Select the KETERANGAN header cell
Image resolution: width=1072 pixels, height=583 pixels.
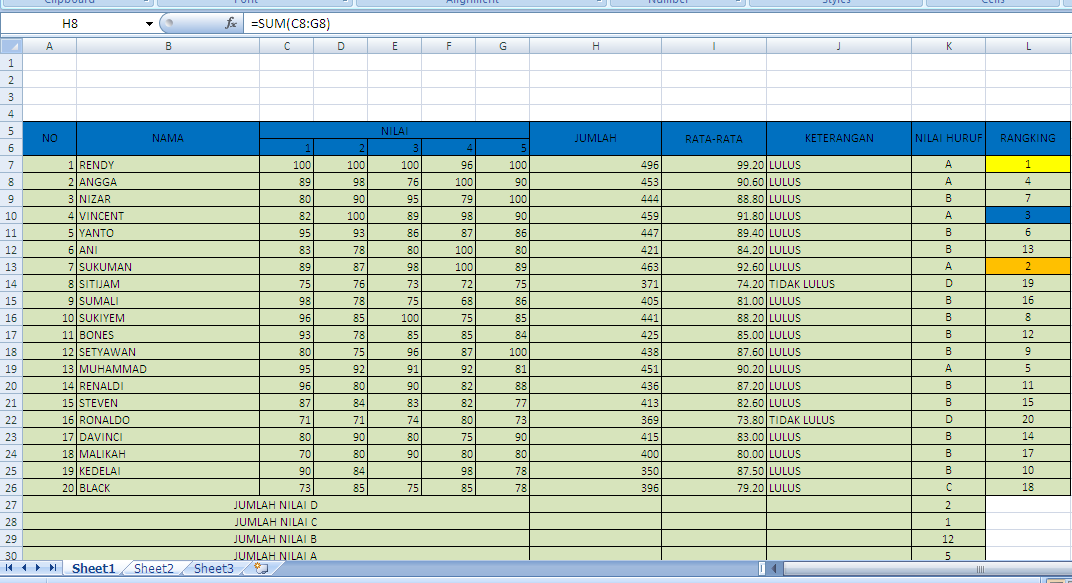tap(839, 139)
